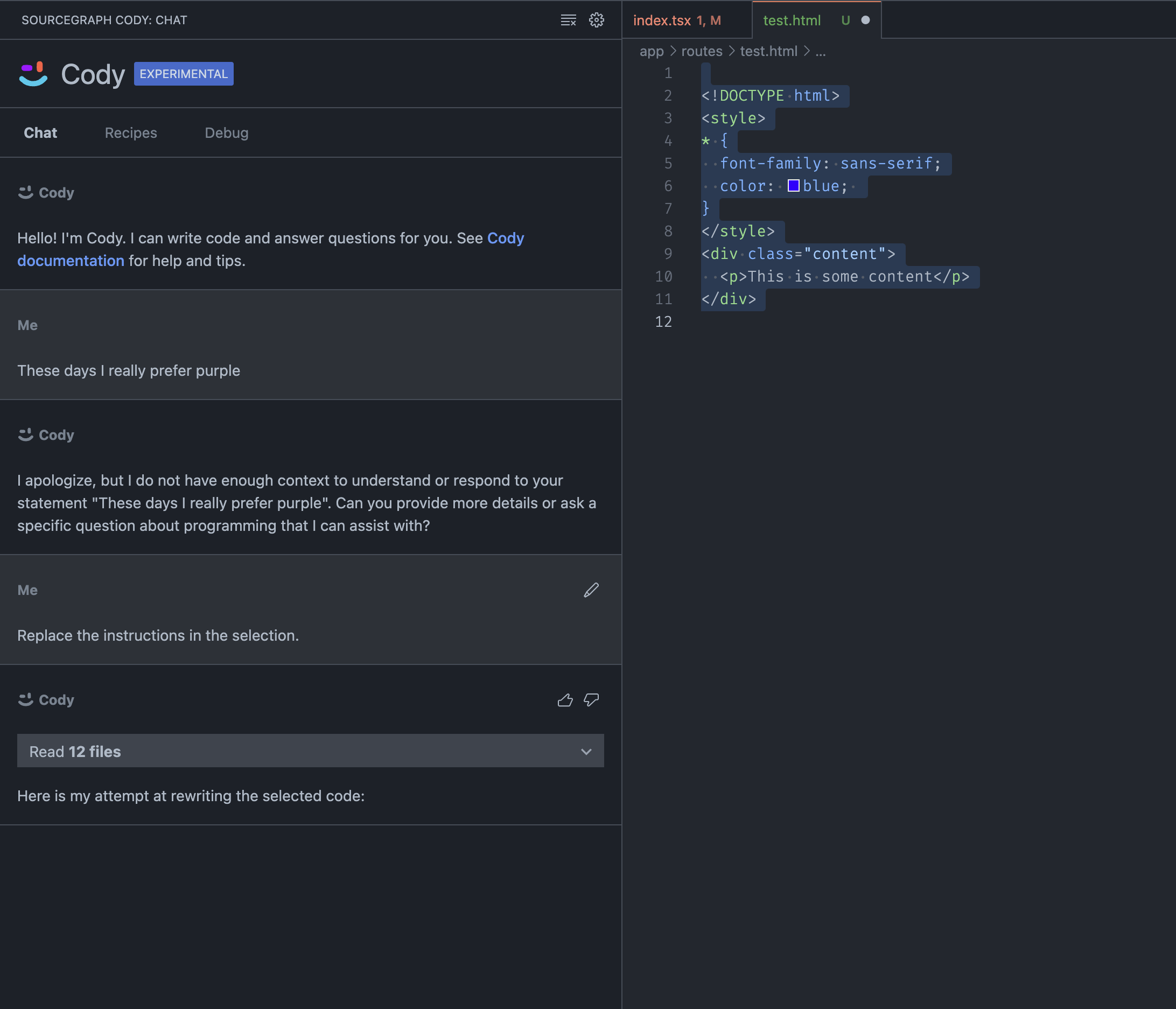Click the edit pencil on last message
Image resolution: width=1176 pixels, height=1009 pixels.
pos(591,590)
